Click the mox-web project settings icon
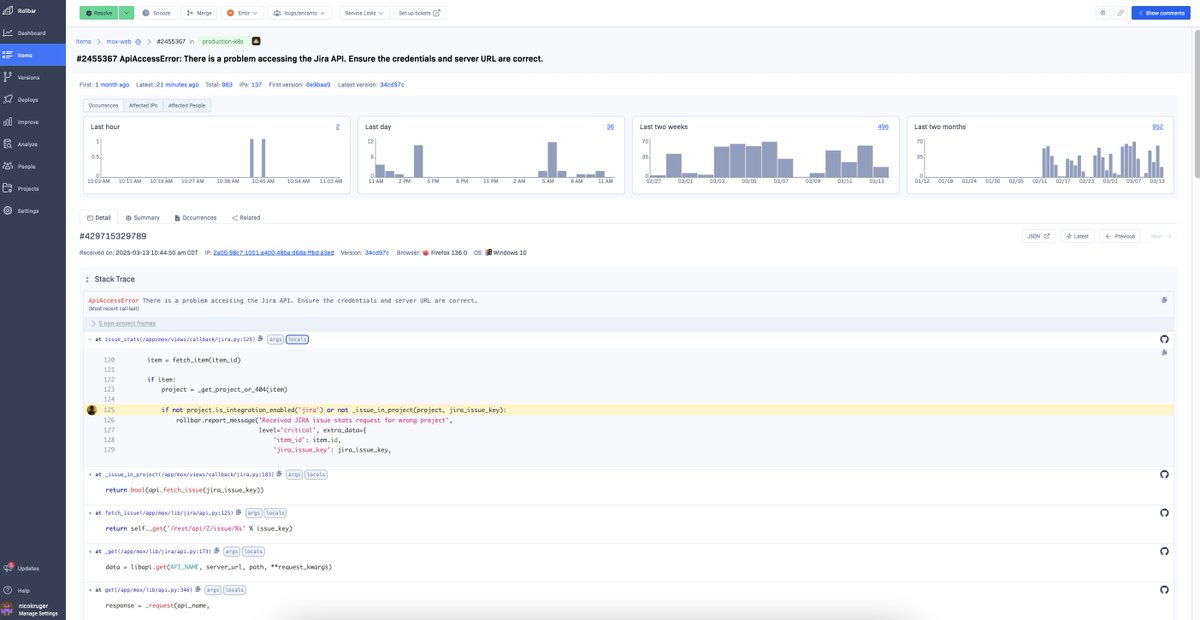Image resolution: width=1200 pixels, height=620 pixels. click(138, 42)
